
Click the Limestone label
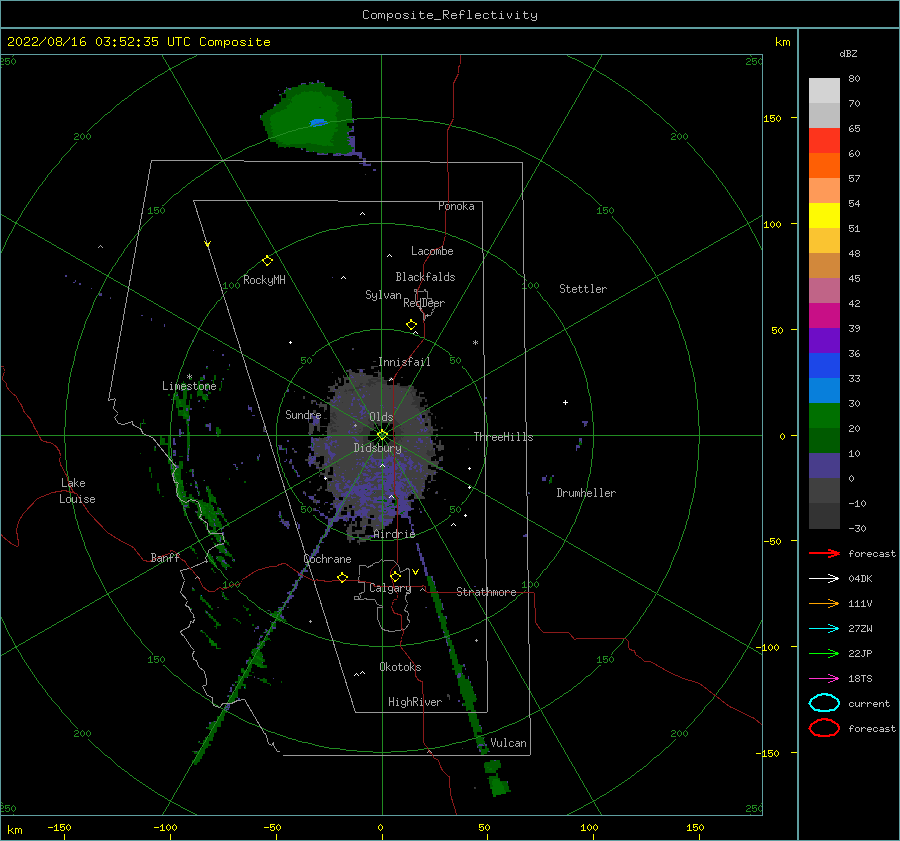[x=189, y=386]
